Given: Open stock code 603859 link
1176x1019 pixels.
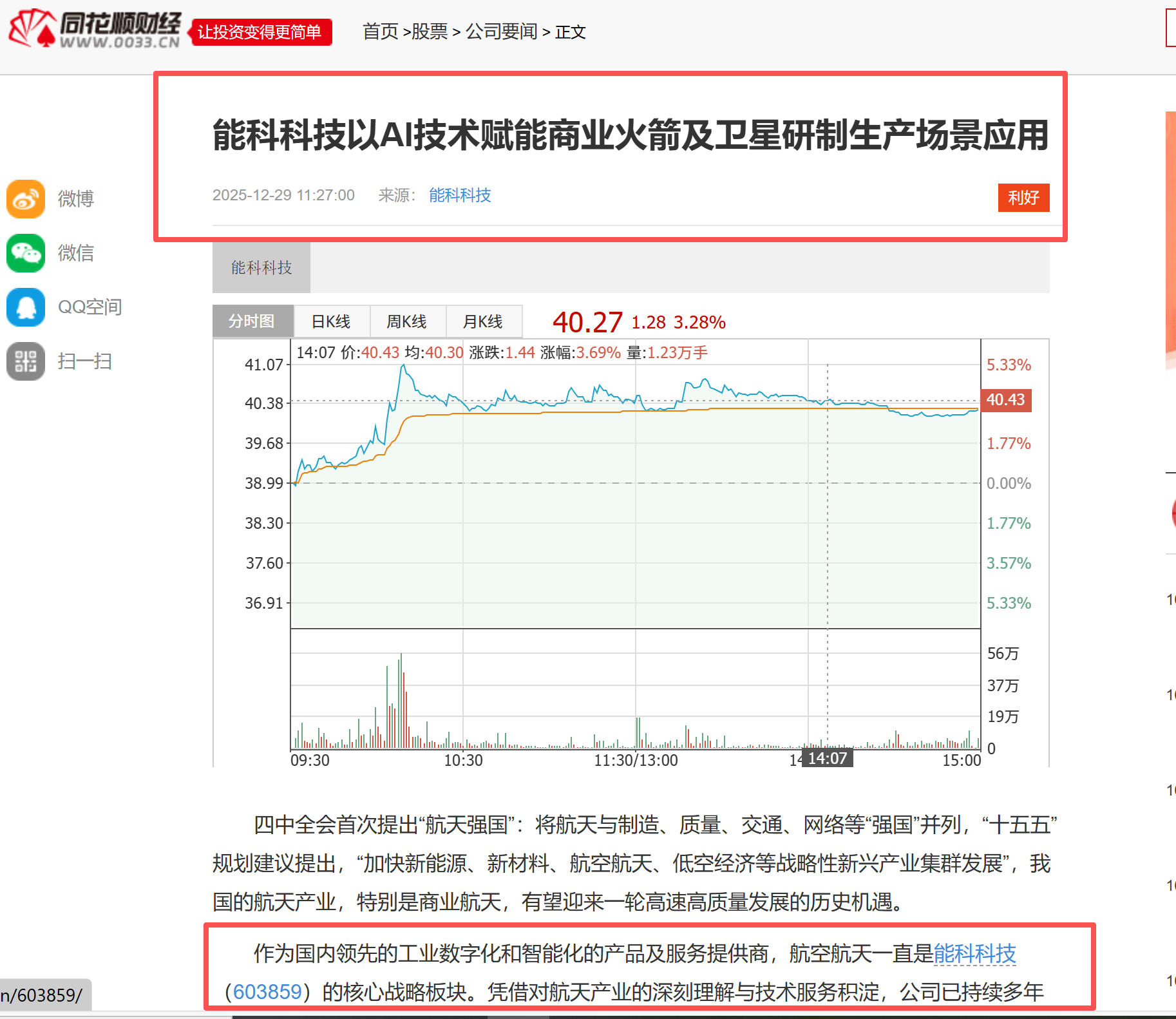Looking at the screenshot, I should tap(267, 992).
